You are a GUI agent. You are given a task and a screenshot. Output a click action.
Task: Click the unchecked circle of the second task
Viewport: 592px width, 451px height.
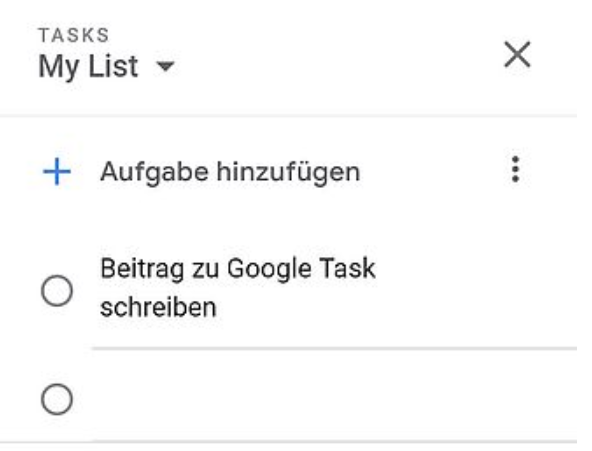click(x=57, y=399)
